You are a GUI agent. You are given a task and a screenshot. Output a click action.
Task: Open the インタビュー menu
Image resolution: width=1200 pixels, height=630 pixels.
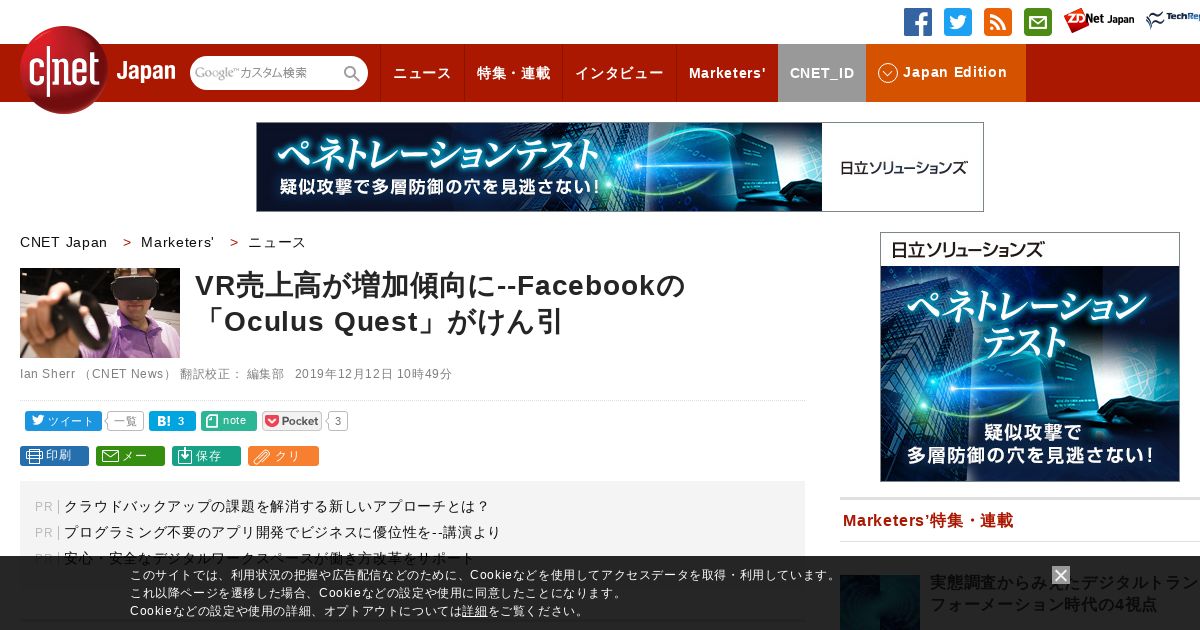[x=619, y=73]
